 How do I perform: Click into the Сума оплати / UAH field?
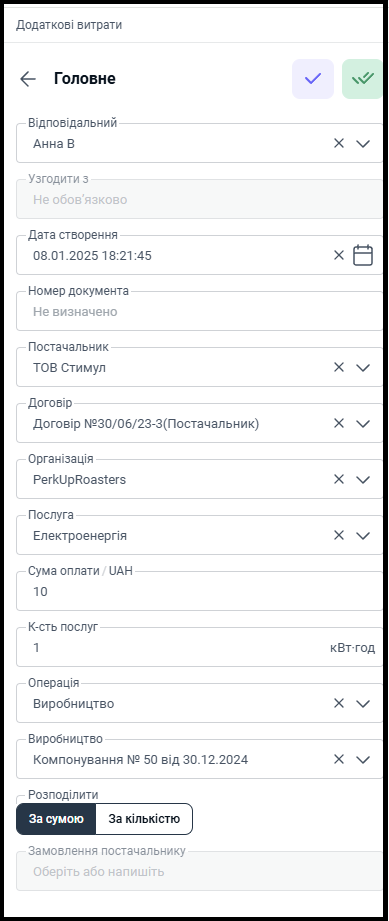point(199,591)
